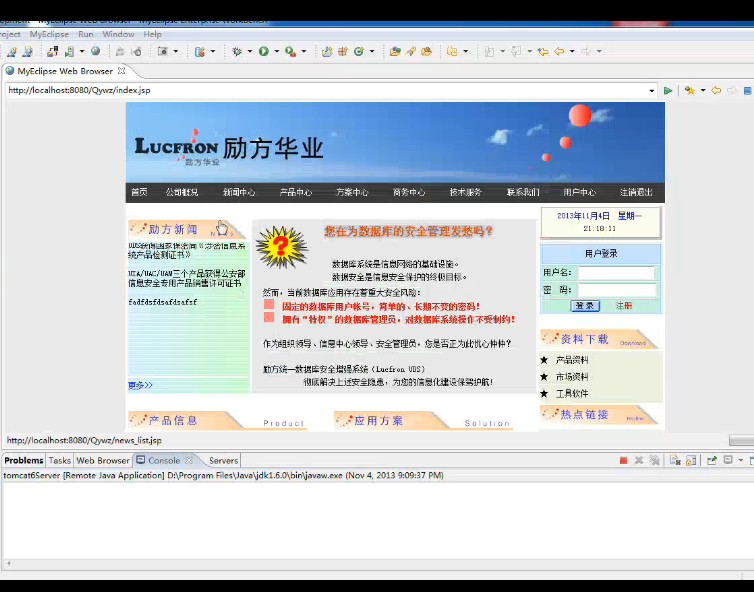Expand the camera capture dropdown arrow
Screen dimensions: 754x592
point(176,51)
